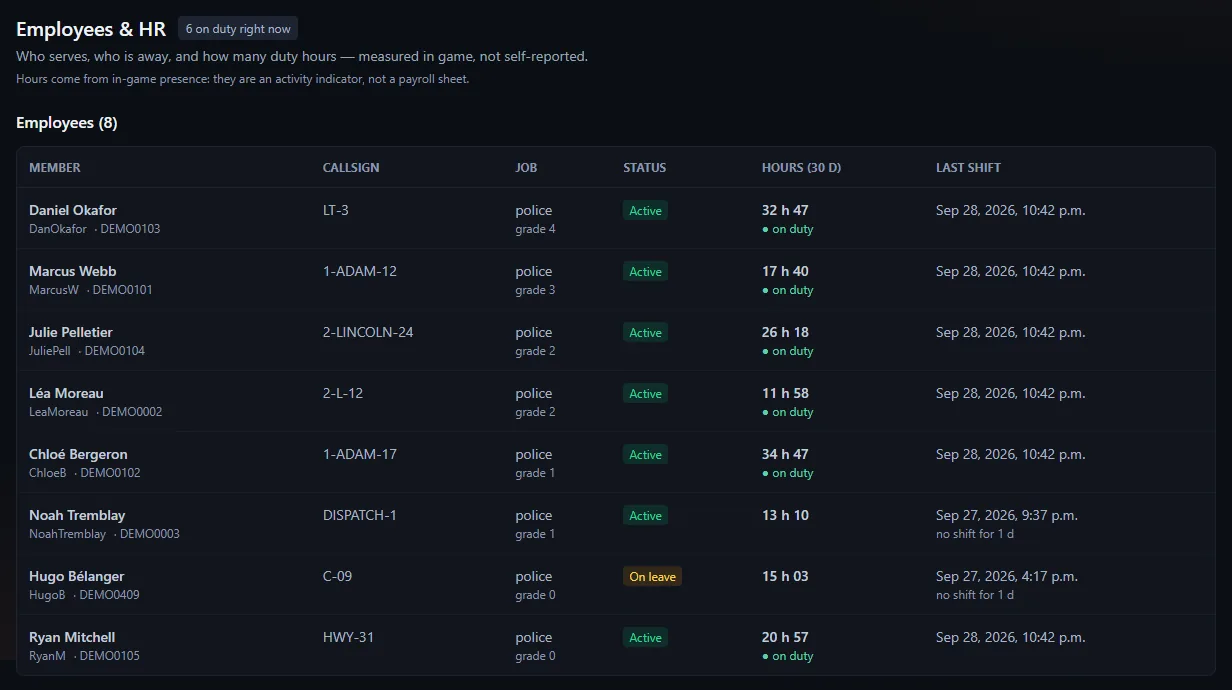
Task: Click callsign 2-LINCOLN-24
Action: pyautogui.click(x=368, y=332)
